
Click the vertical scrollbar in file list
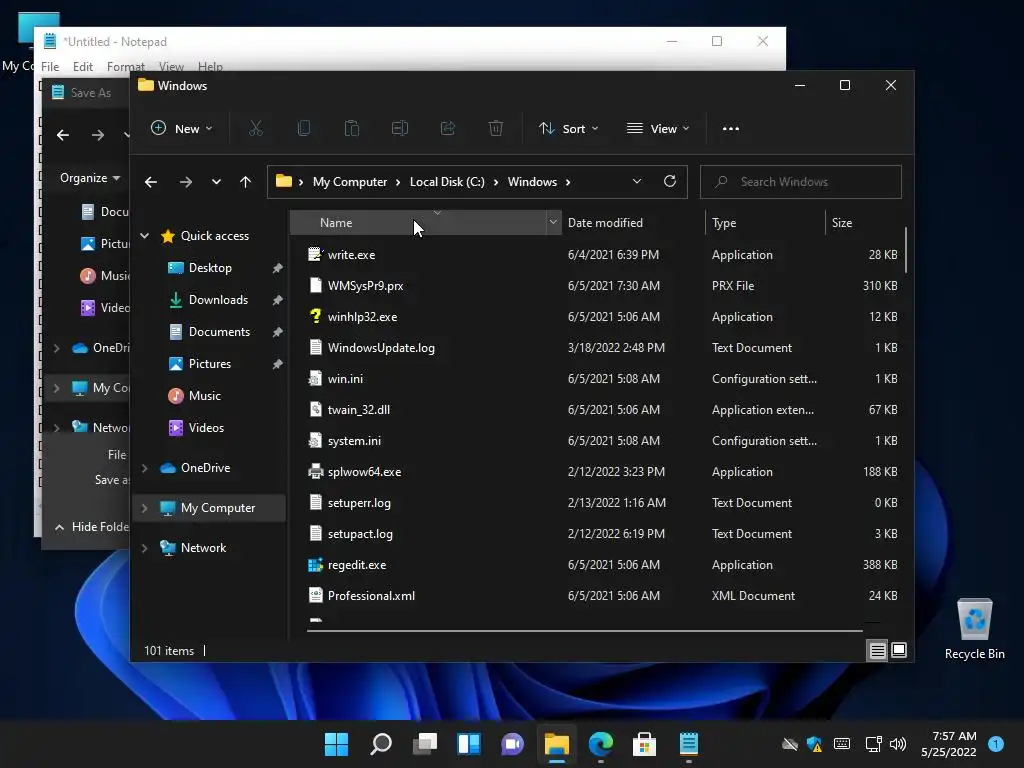906,249
